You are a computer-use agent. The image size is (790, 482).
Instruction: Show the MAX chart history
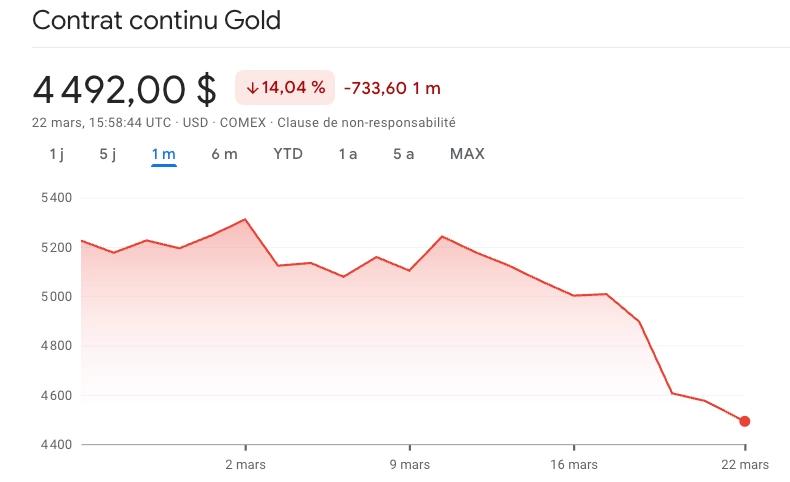coord(467,154)
